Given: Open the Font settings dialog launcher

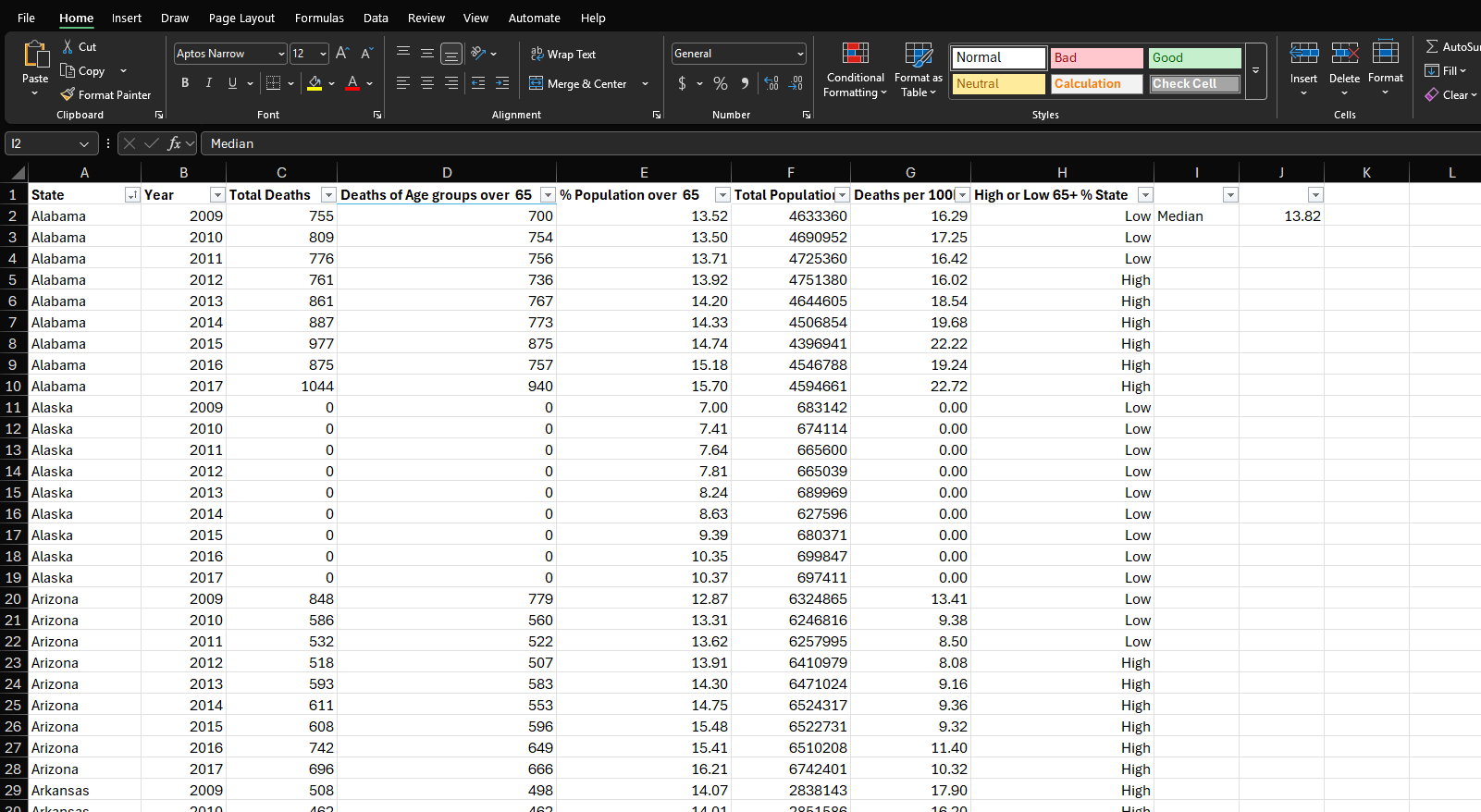Looking at the screenshot, I should (x=377, y=115).
